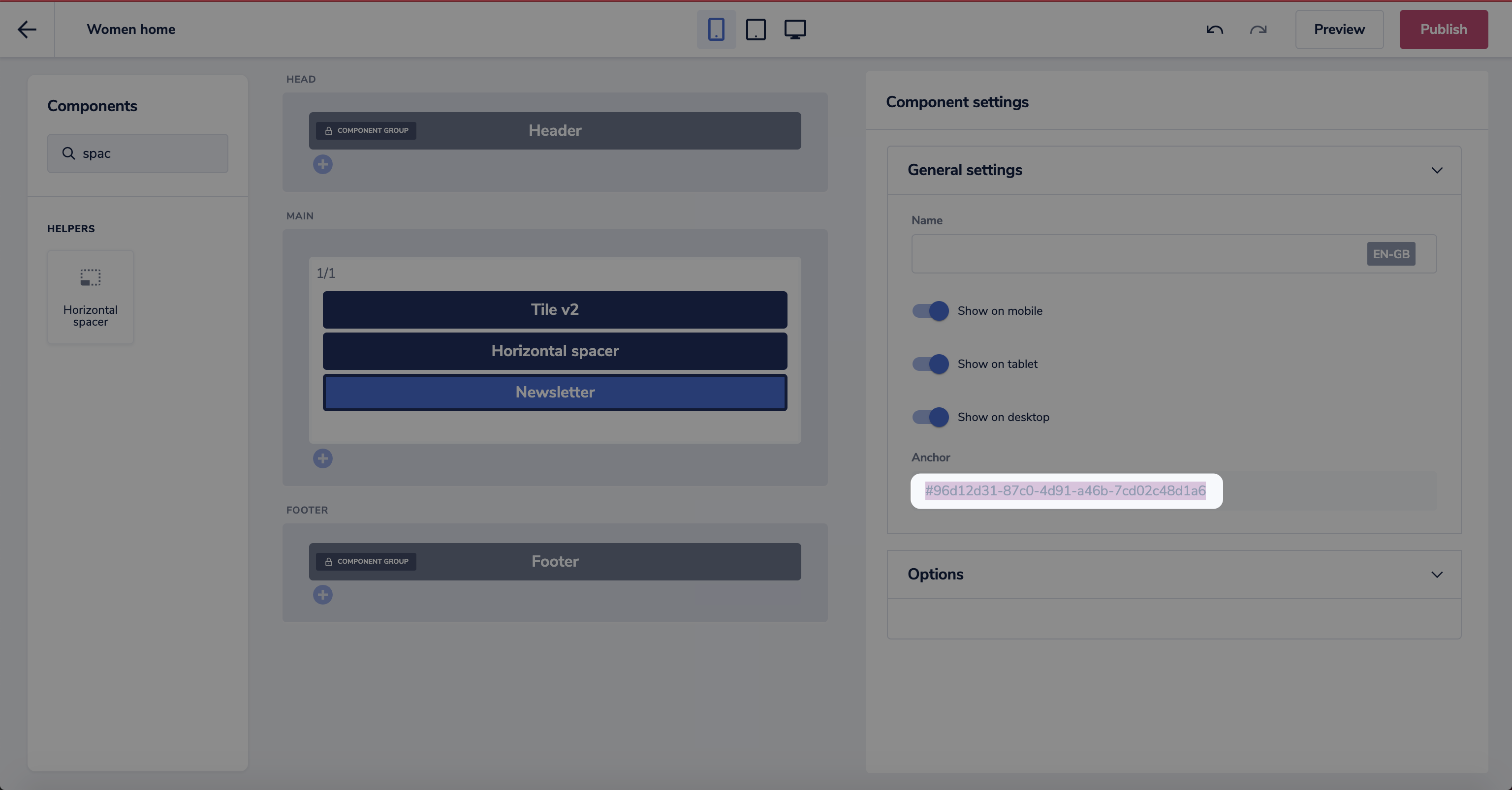
Task: Click the undo arrow icon
Action: [1214, 30]
